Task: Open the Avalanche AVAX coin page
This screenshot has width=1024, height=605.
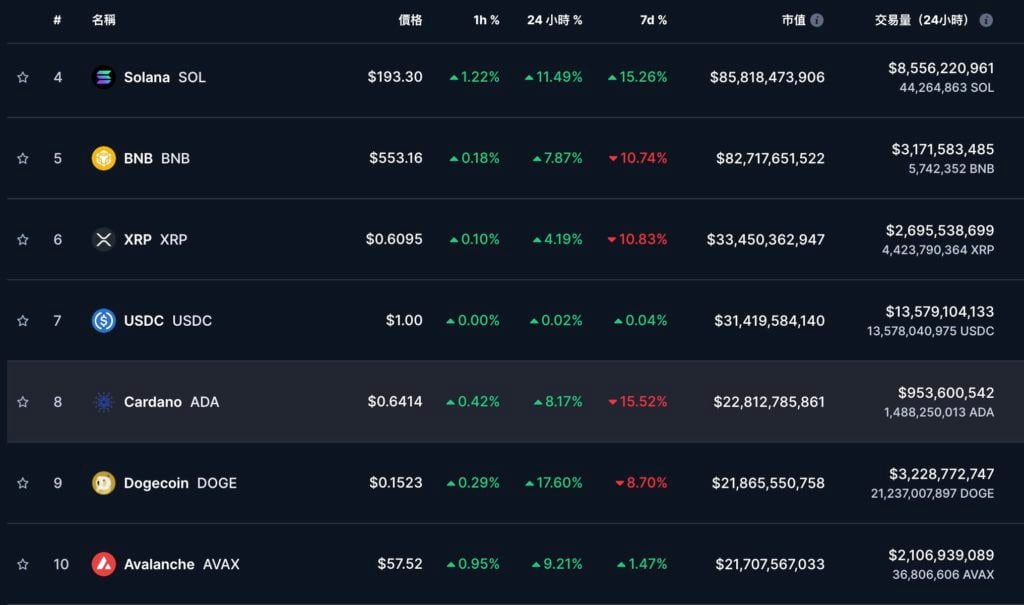Action: tap(181, 564)
